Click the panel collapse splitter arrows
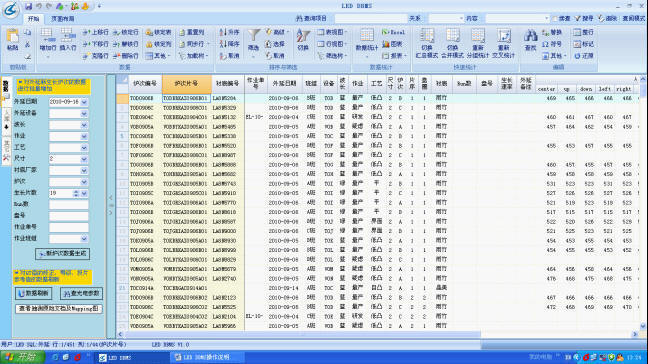 pos(110,205)
